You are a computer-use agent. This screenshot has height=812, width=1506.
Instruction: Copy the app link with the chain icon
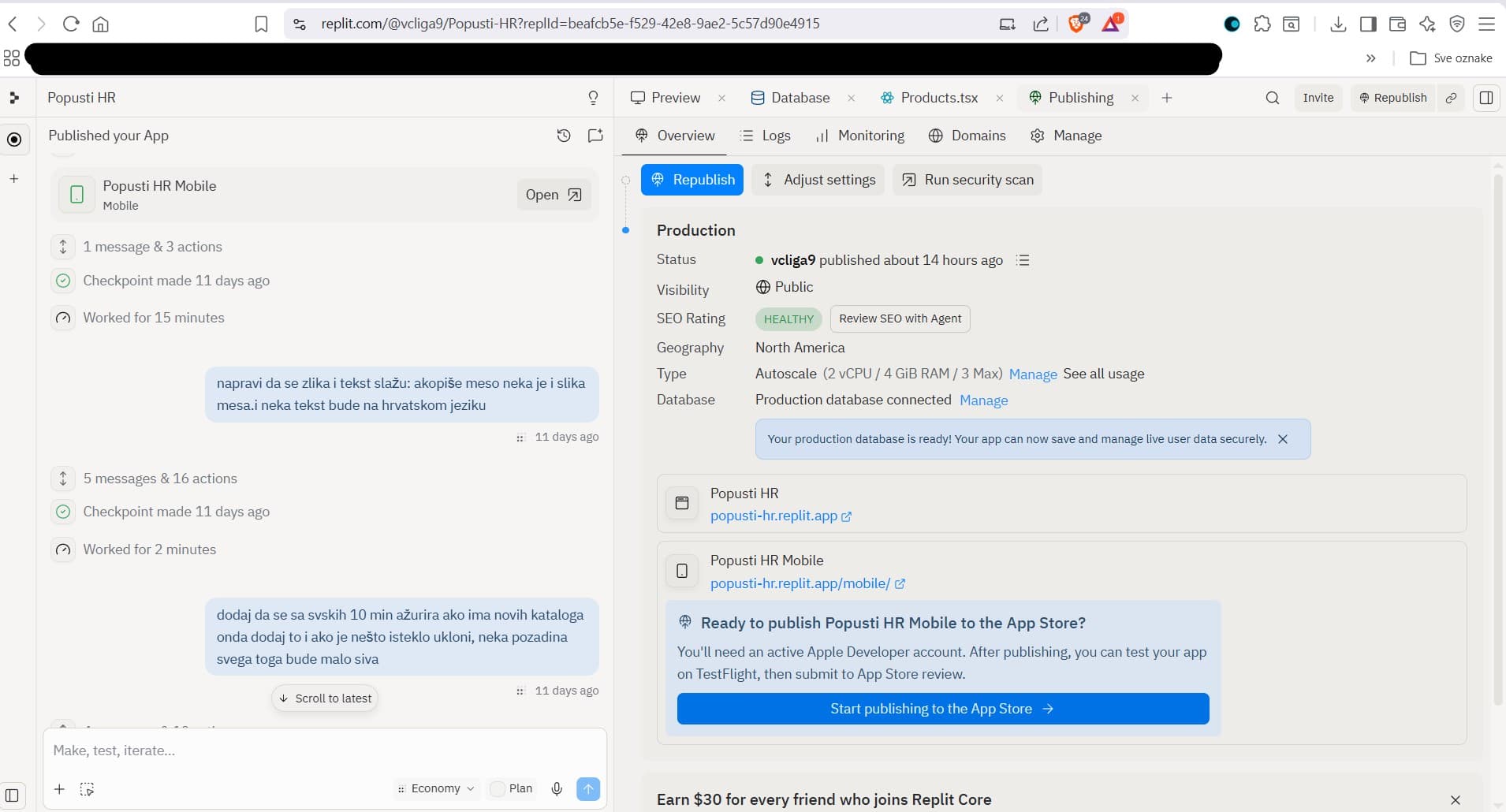tap(1451, 98)
